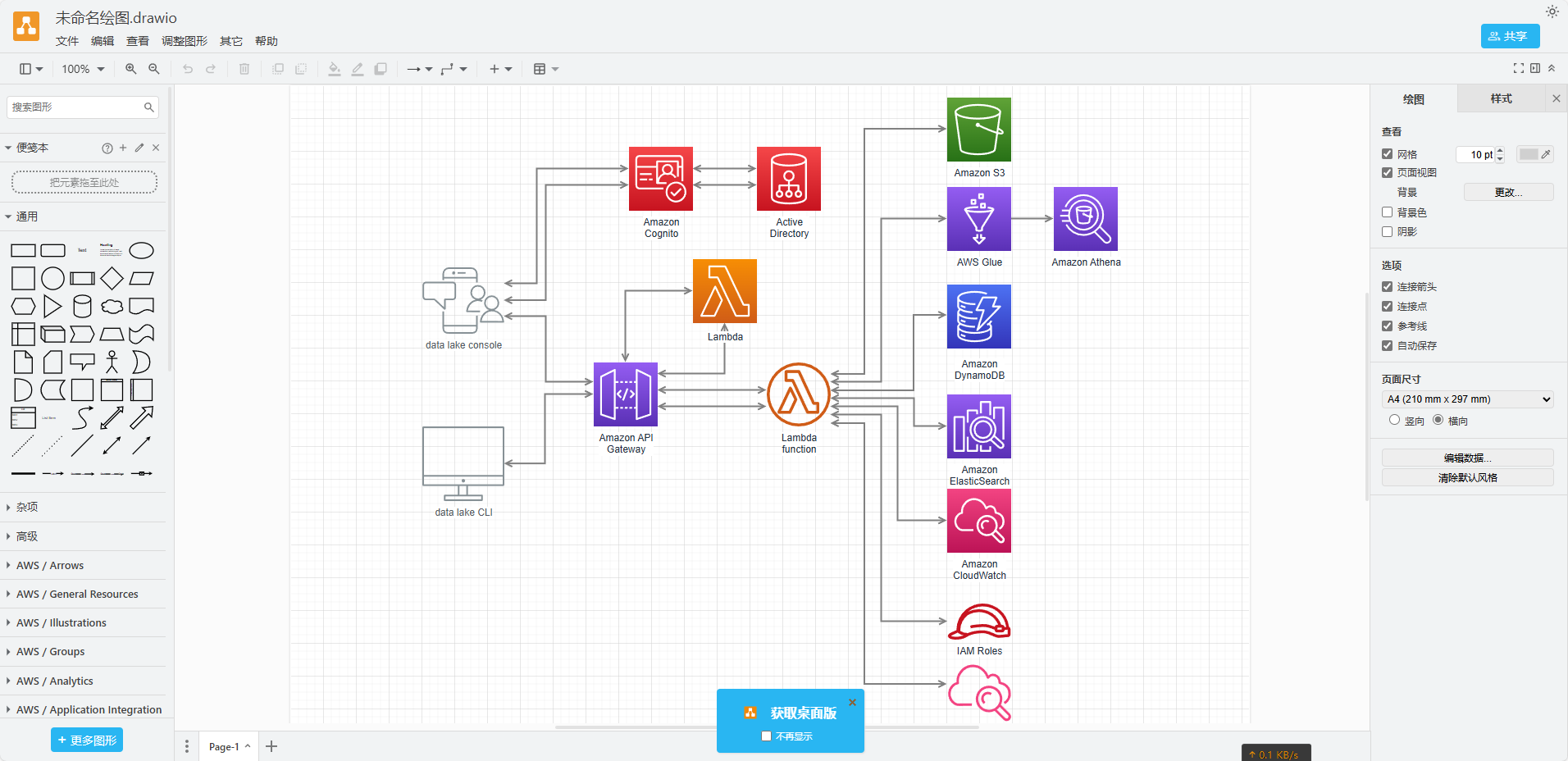
Task: Select the Amazon S3 bucket icon
Action: (x=978, y=130)
